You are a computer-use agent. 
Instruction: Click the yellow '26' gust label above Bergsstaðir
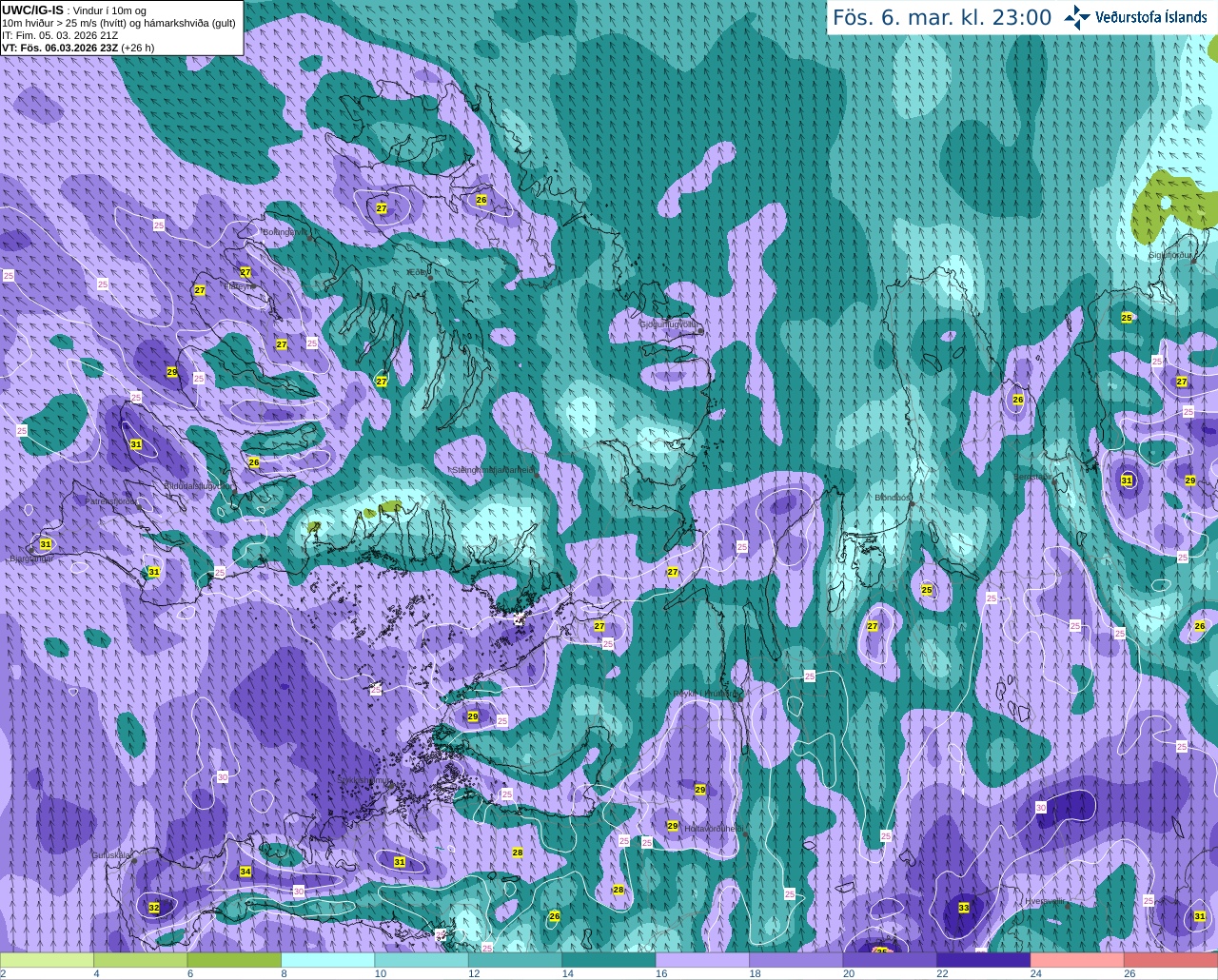pos(1018,400)
